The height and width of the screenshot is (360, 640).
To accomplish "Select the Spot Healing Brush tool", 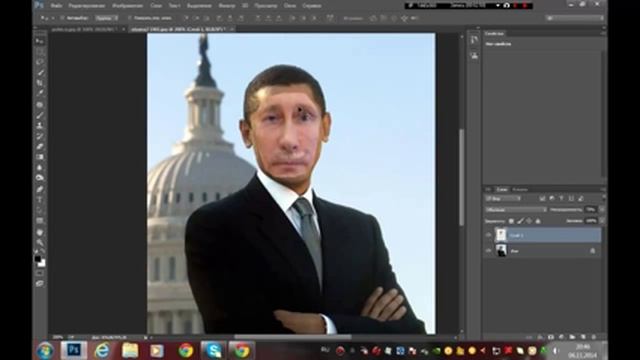I will click(x=40, y=105).
